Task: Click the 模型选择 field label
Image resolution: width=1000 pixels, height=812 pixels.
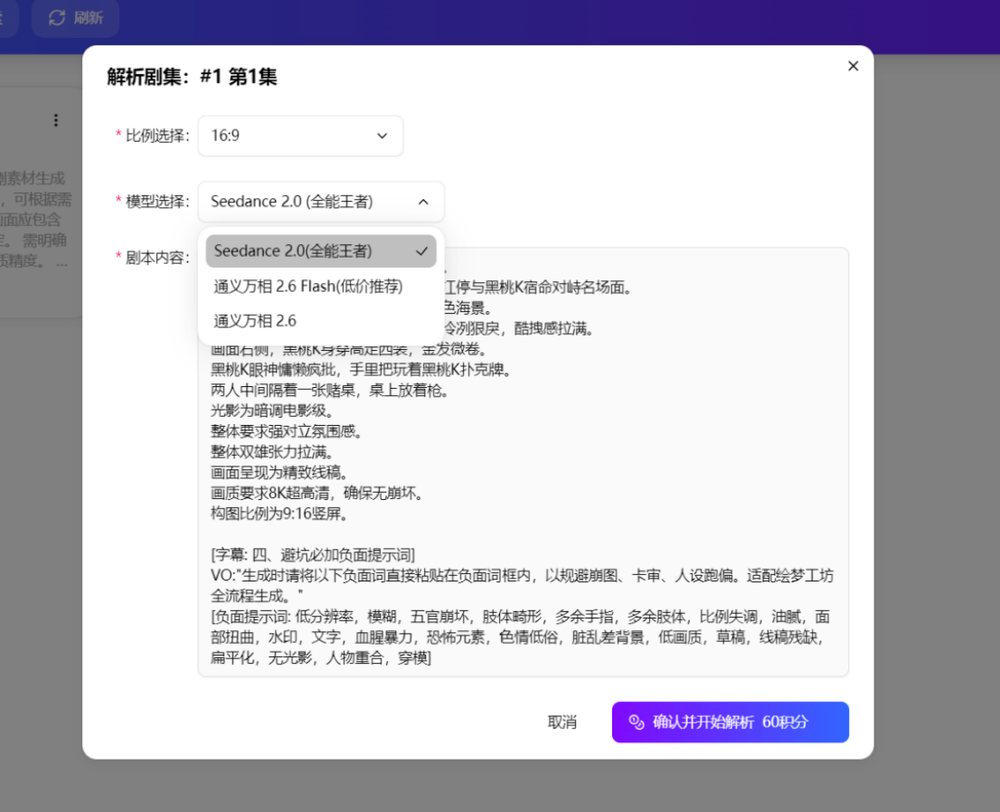Action: pyautogui.click(x=157, y=202)
